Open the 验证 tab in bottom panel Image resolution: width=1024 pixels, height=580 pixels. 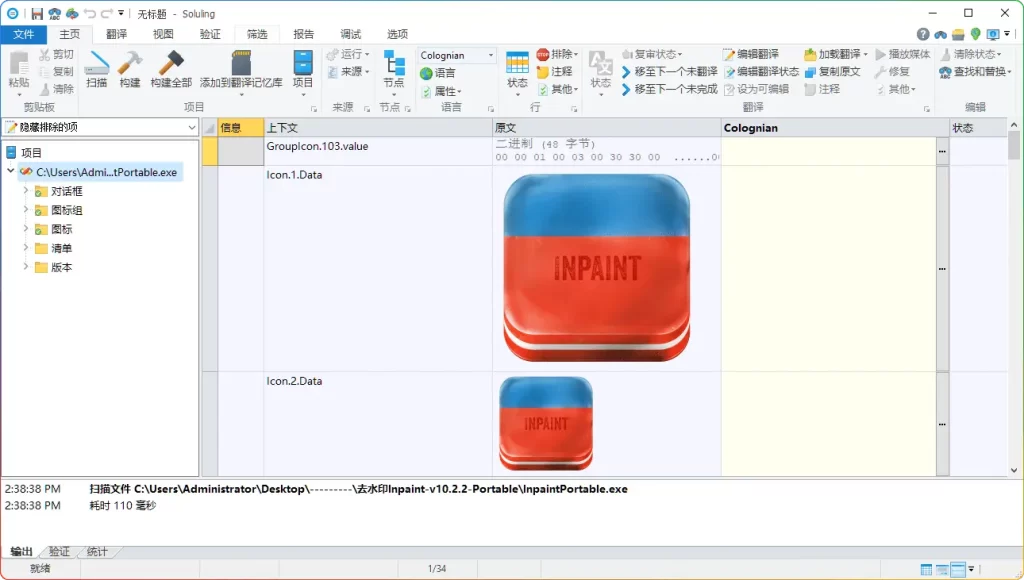pos(59,552)
